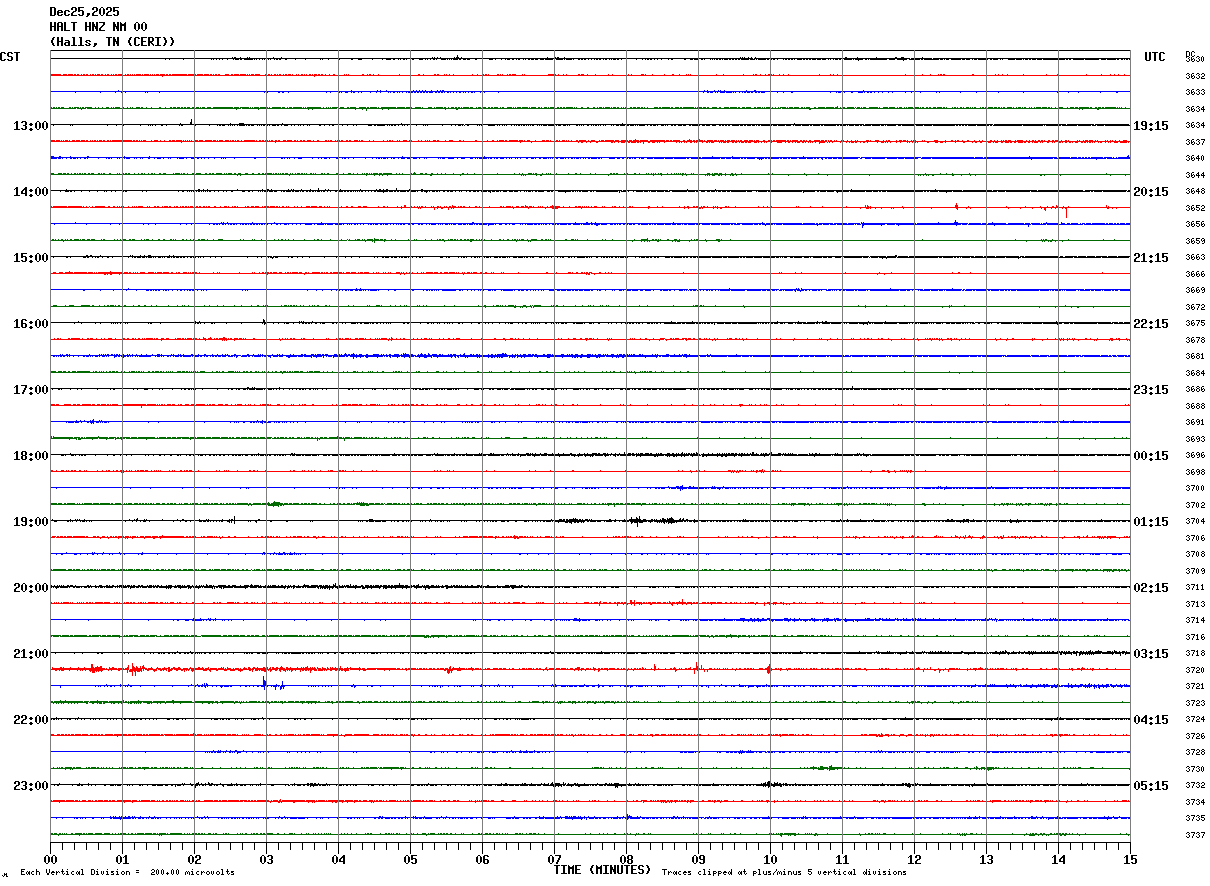Click the DC offset value 3675

coord(1195,323)
